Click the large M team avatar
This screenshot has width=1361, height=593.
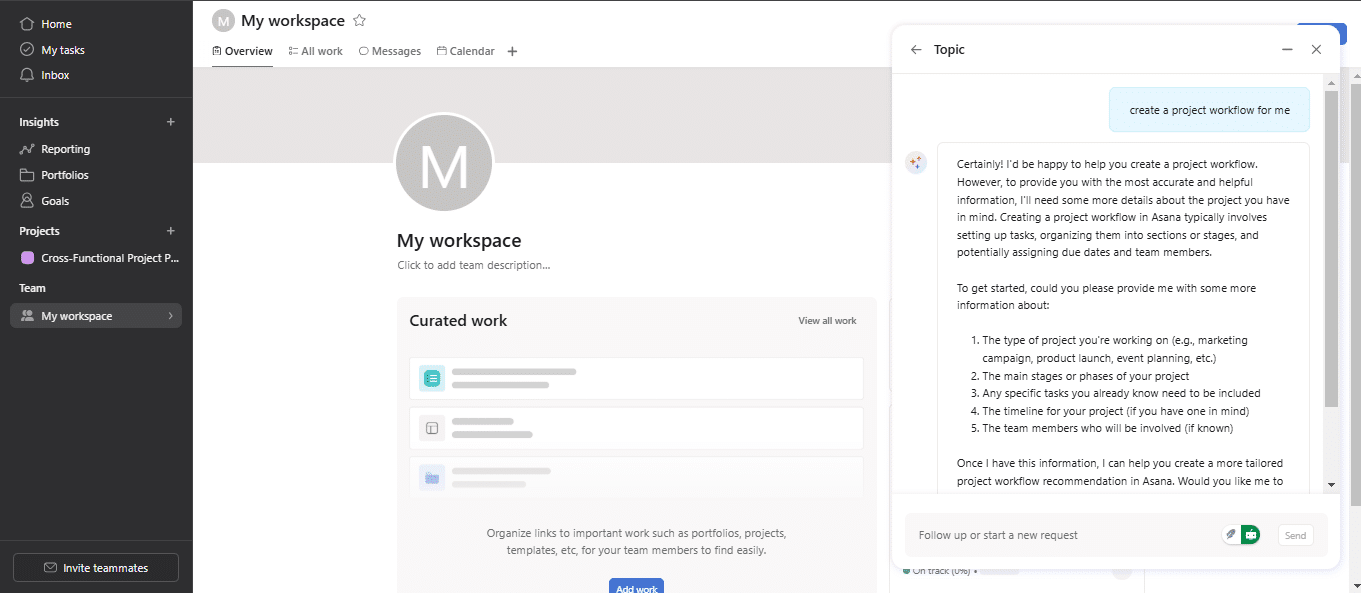pyautogui.click(x=444, y=162)
